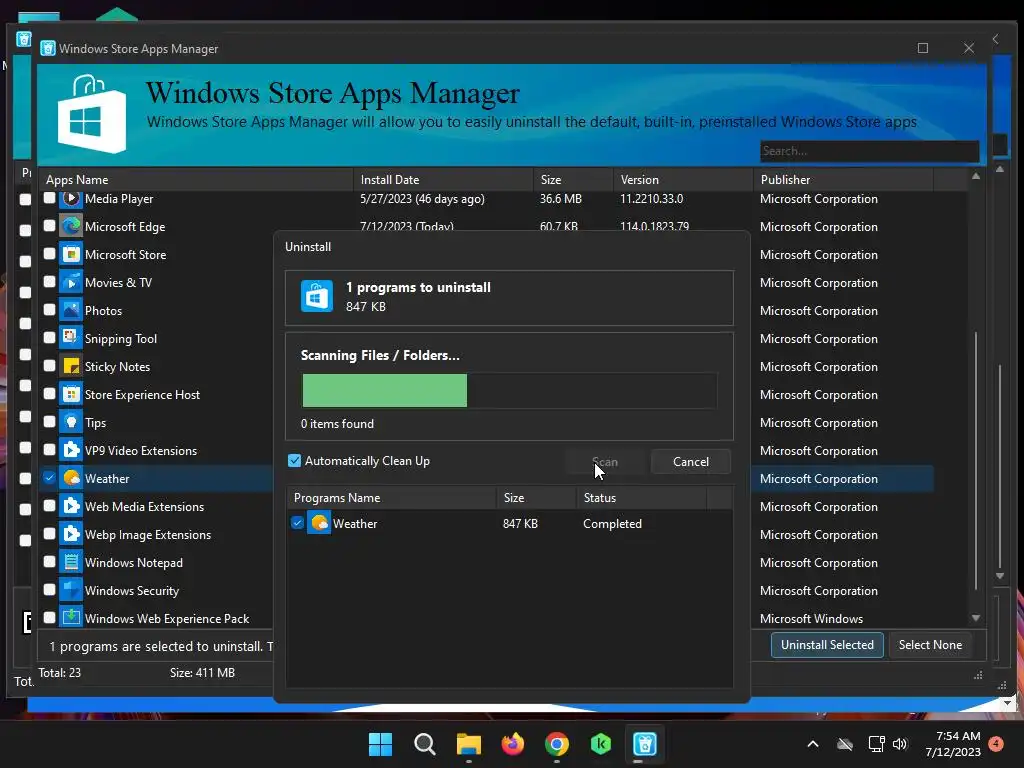Click the Web Media Extensions icon
The height and width of the screenshot is (768, 1024).
pyautogui.click(x=71, y=507)
